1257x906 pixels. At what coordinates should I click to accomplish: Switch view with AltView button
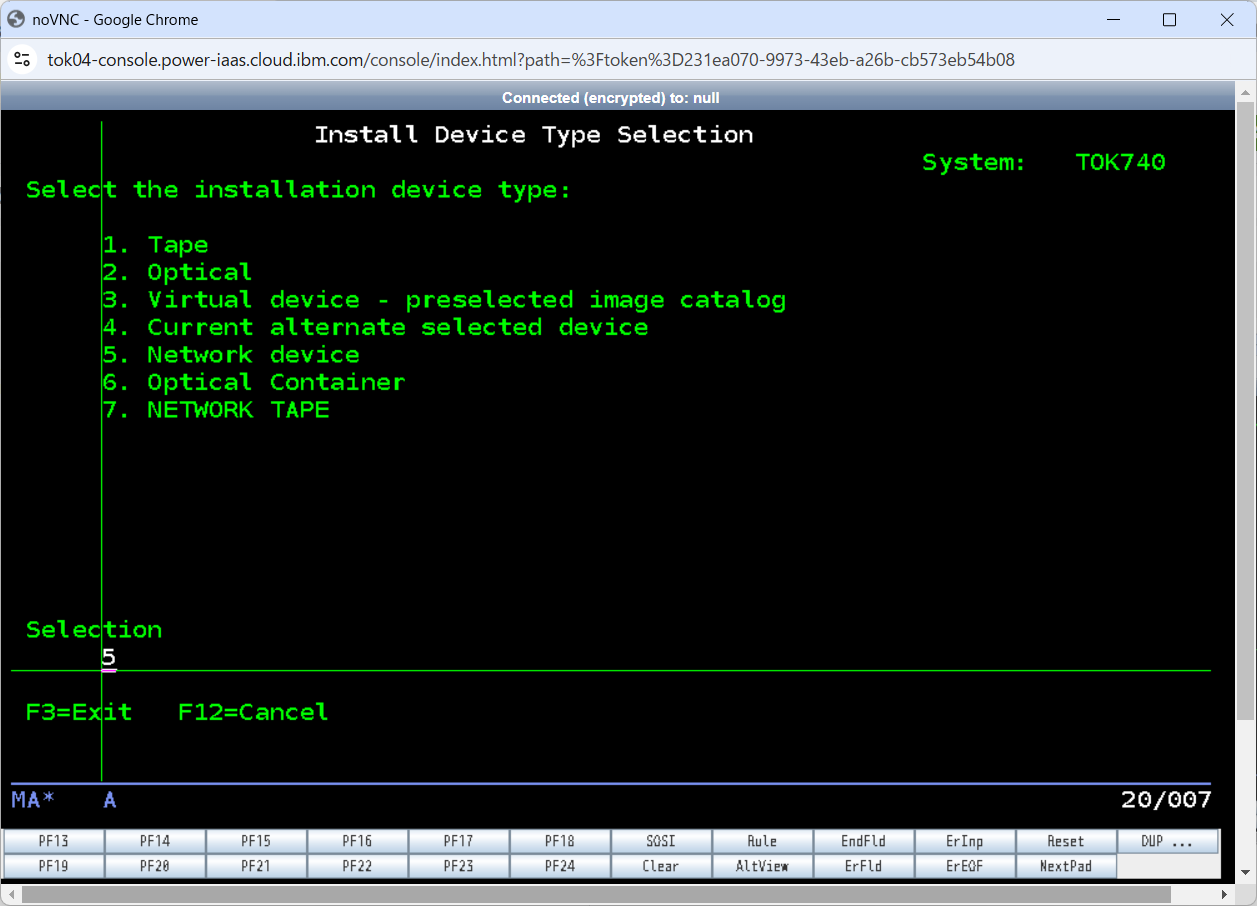(x=762, y=866)
